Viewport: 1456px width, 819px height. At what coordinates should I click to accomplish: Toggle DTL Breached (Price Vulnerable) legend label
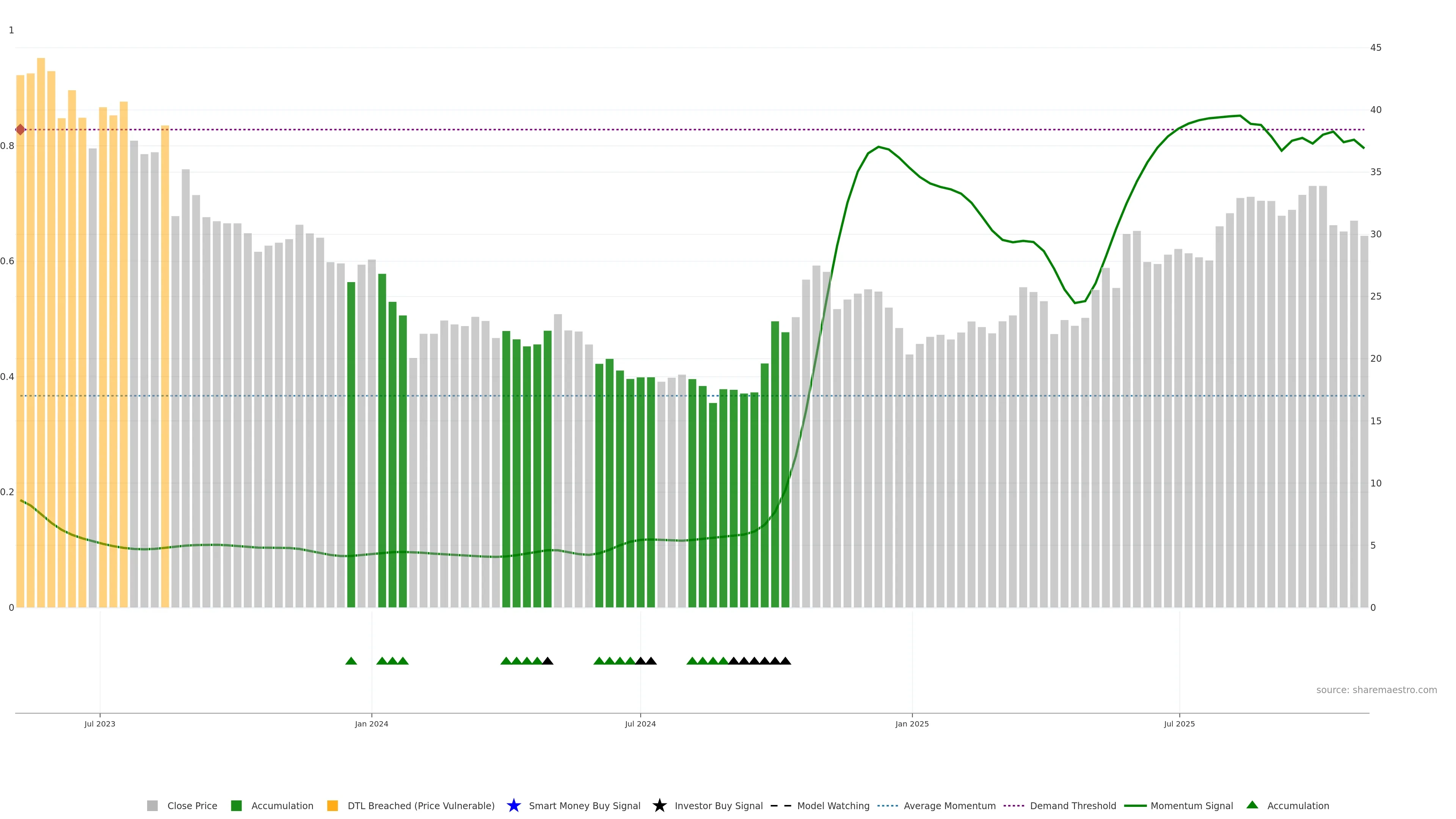point(420,805)
